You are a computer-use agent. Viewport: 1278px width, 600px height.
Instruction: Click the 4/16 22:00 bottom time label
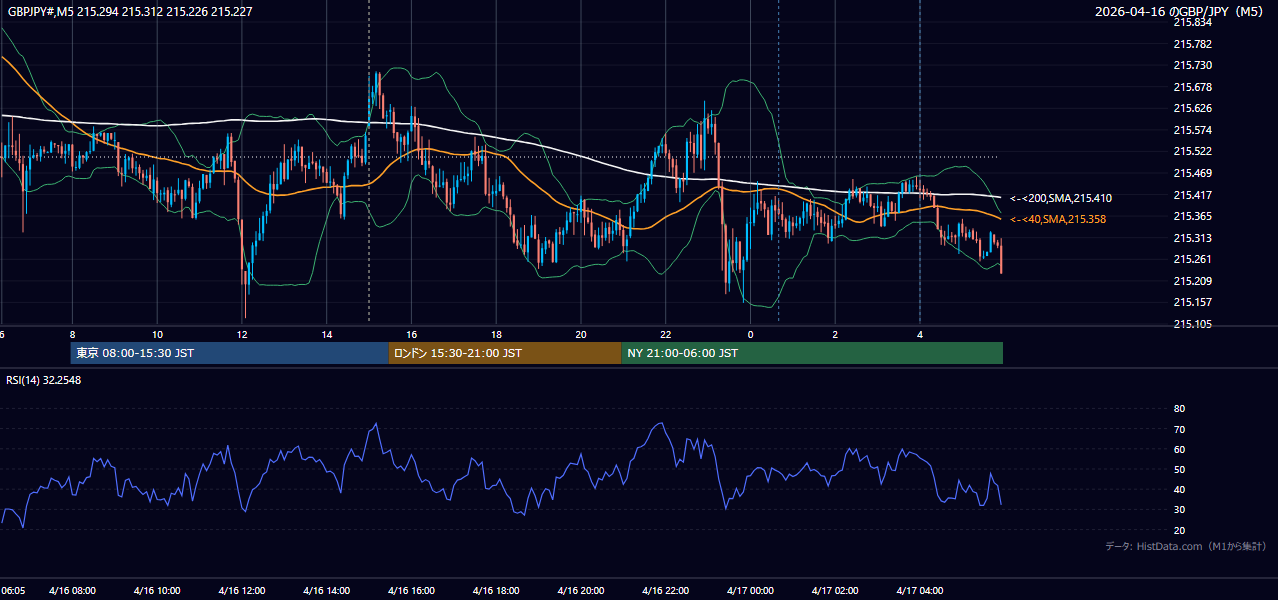point(665,591)
